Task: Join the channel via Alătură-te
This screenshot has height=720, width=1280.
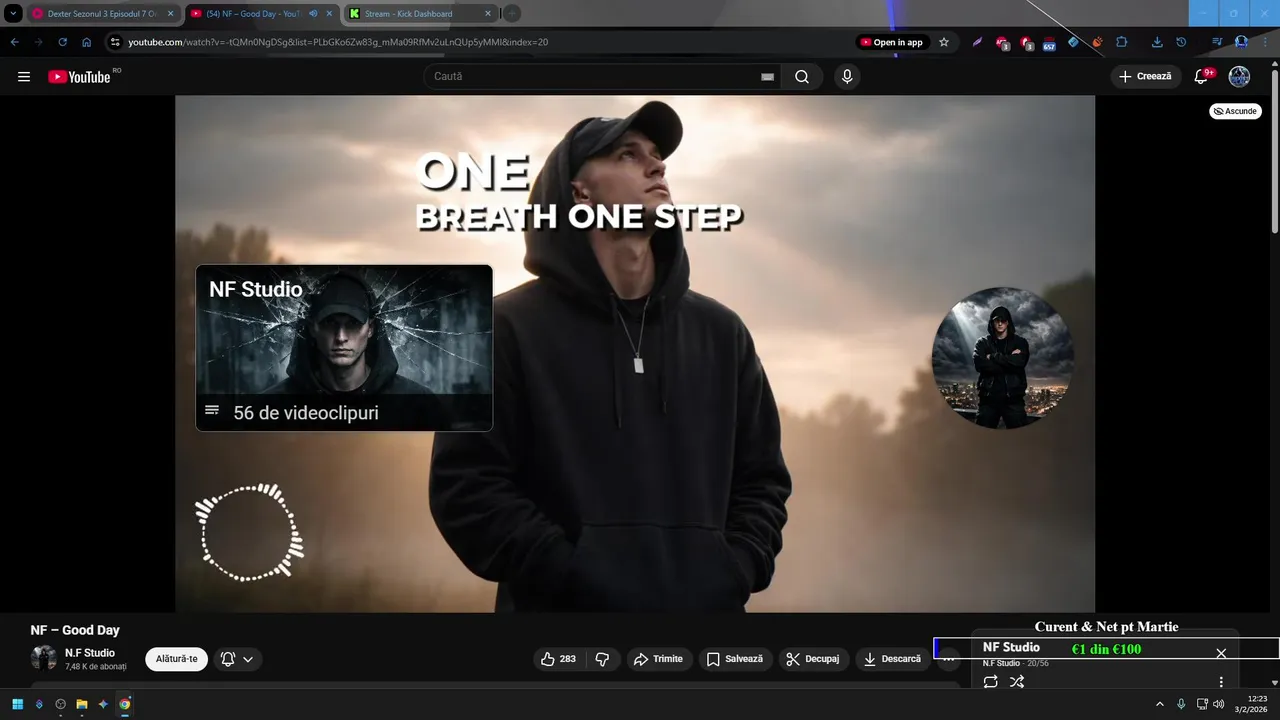Action: [x=177, y=659]
